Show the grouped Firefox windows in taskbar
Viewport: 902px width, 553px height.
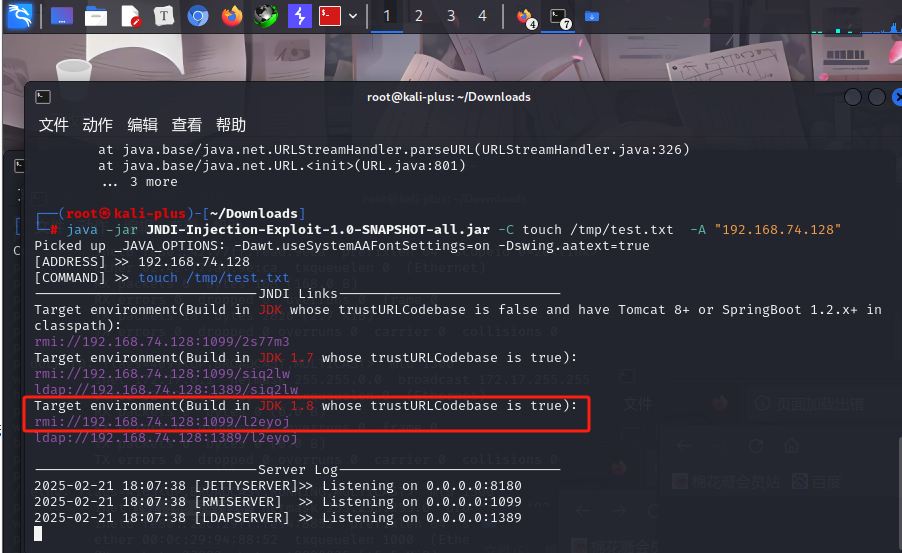(526, 17)
